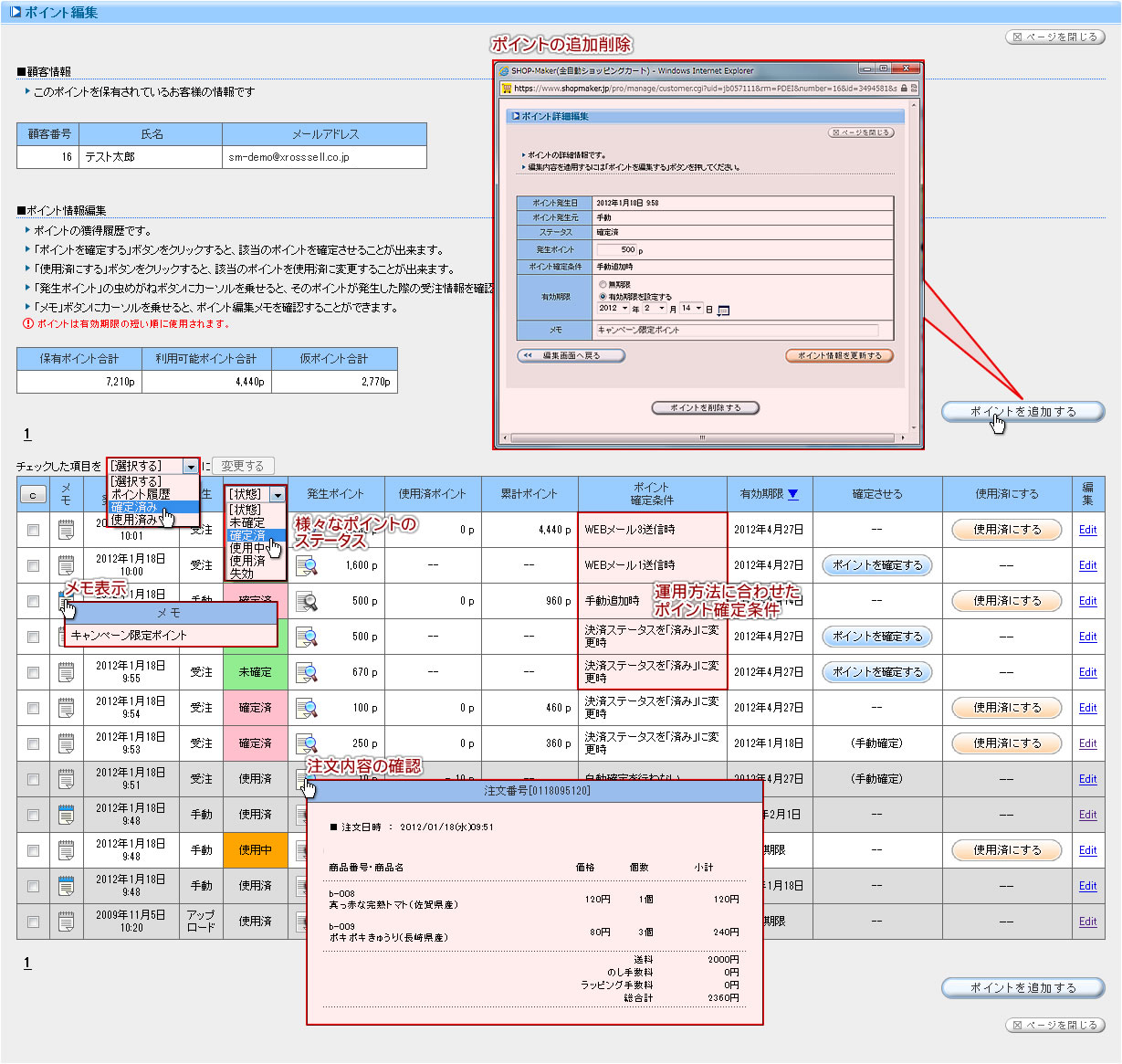Tick the checkbox in the 9:53 row
Image resolution: width=1122 pixels, height=1064 pixels.
[x=34, y=743]
